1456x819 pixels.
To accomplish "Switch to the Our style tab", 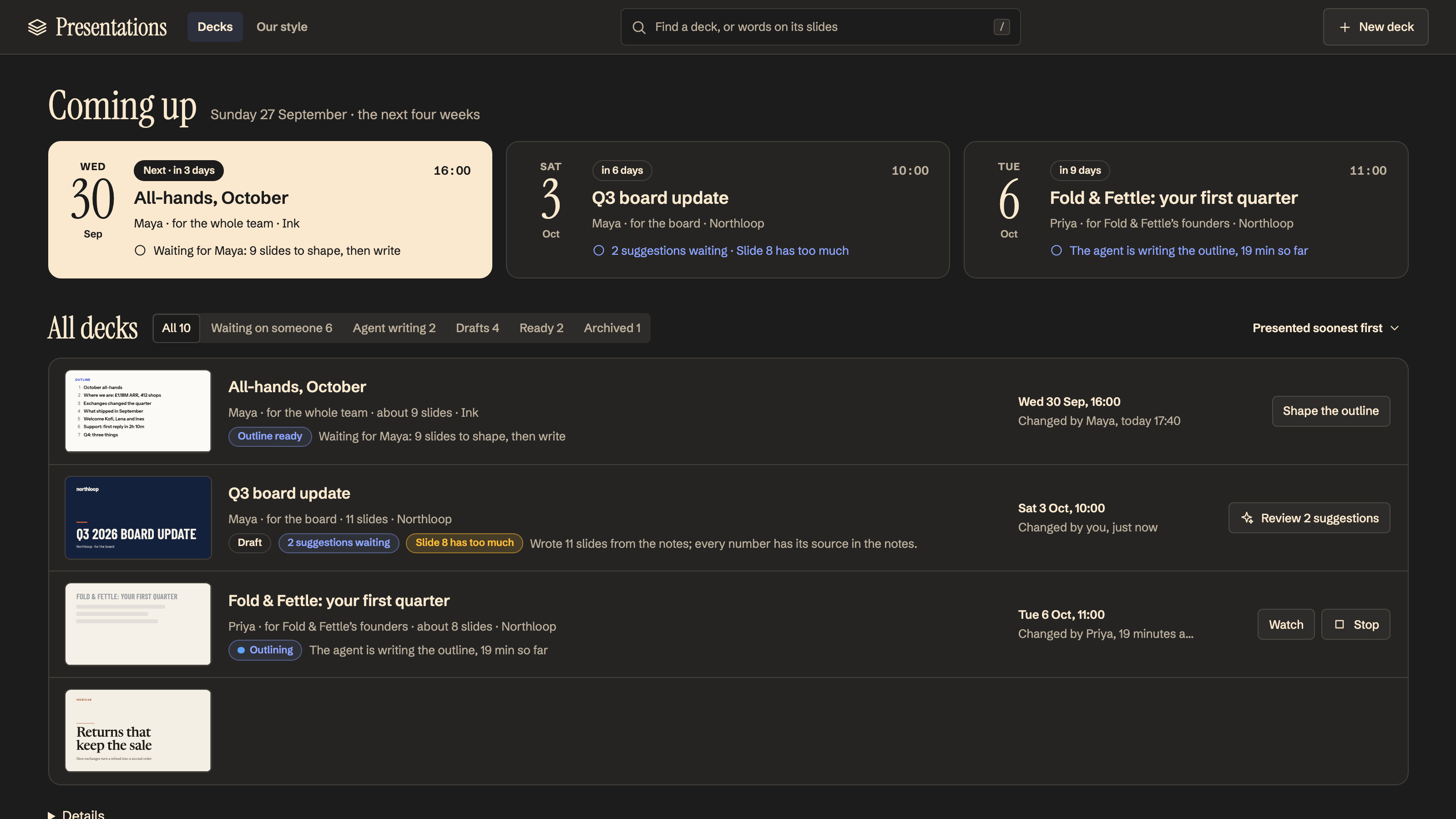I will point(282,26).
